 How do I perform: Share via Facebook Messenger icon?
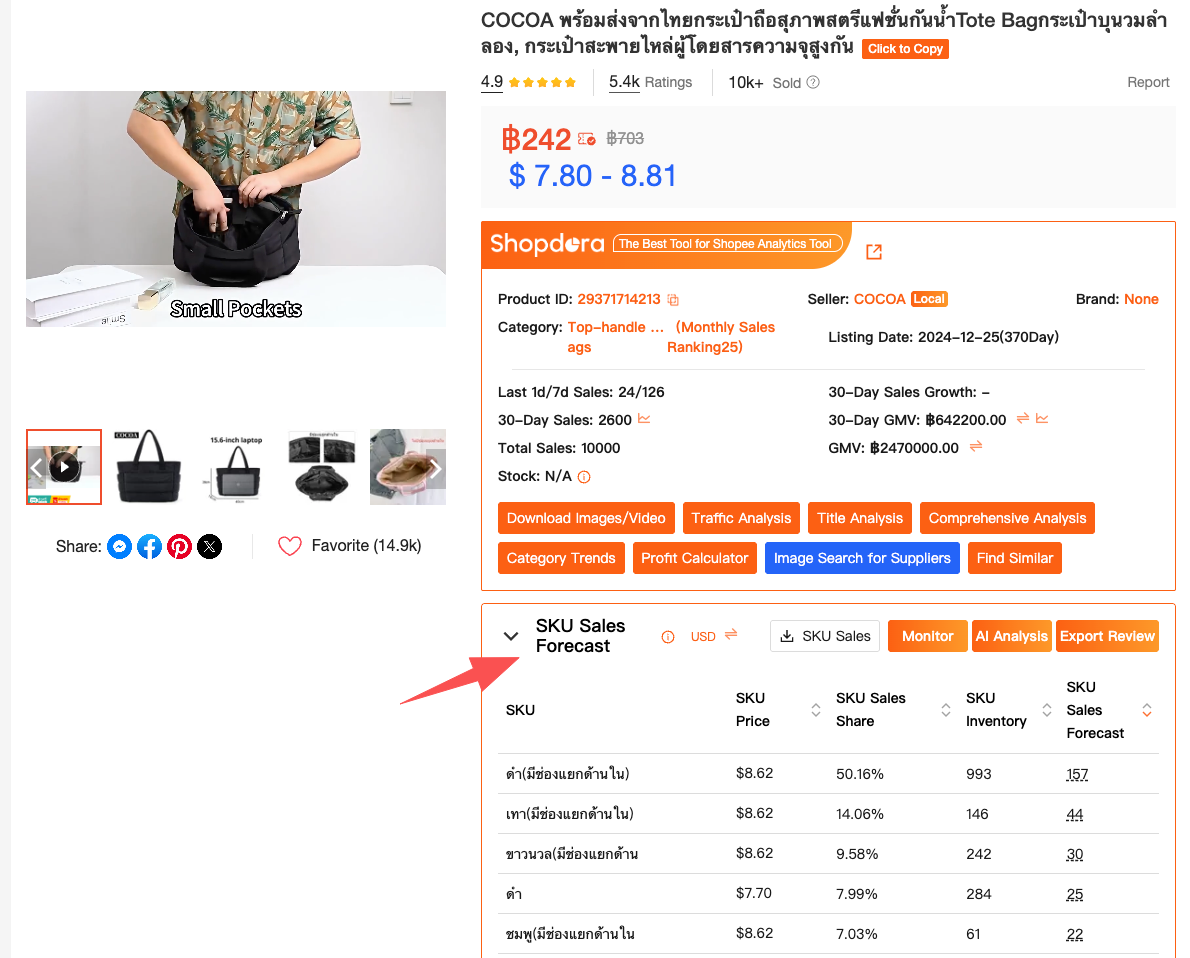(x=119, y=547)
